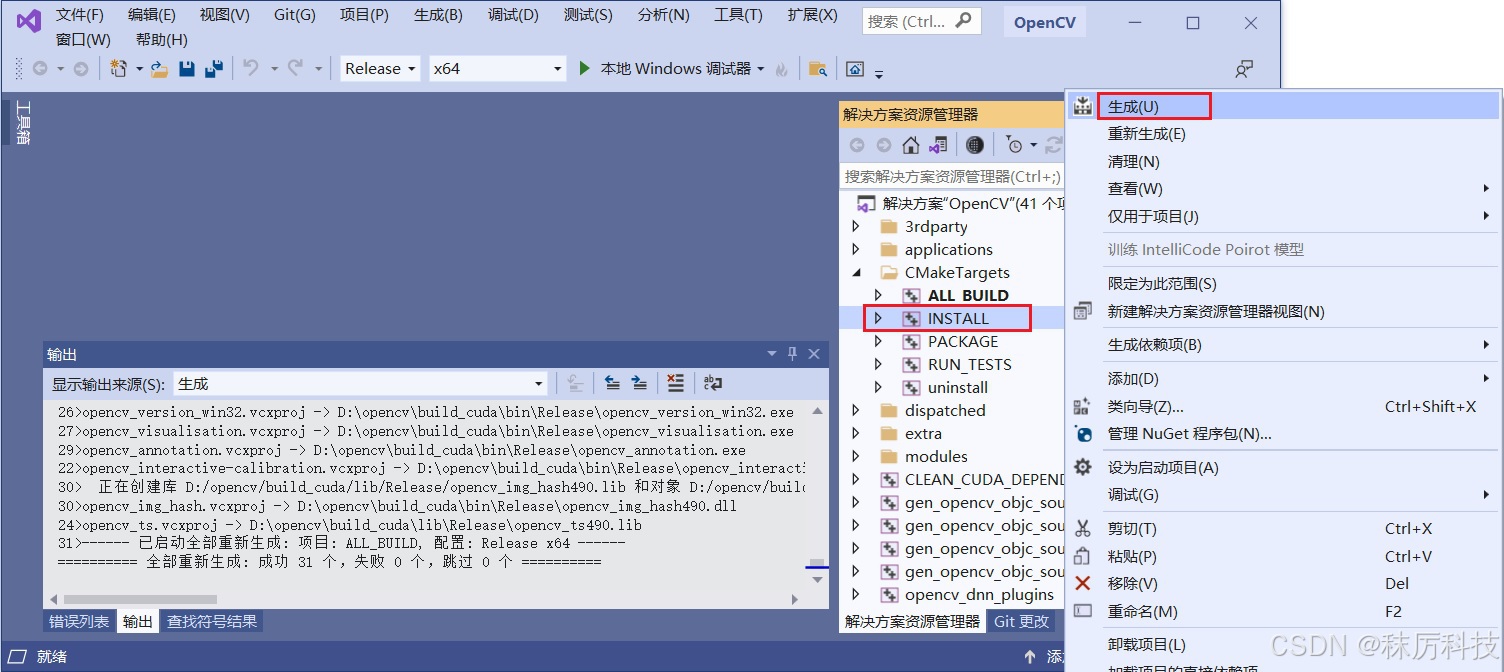
Task: Open Output panel window position dropdown arrow
Action: [772, 354]
